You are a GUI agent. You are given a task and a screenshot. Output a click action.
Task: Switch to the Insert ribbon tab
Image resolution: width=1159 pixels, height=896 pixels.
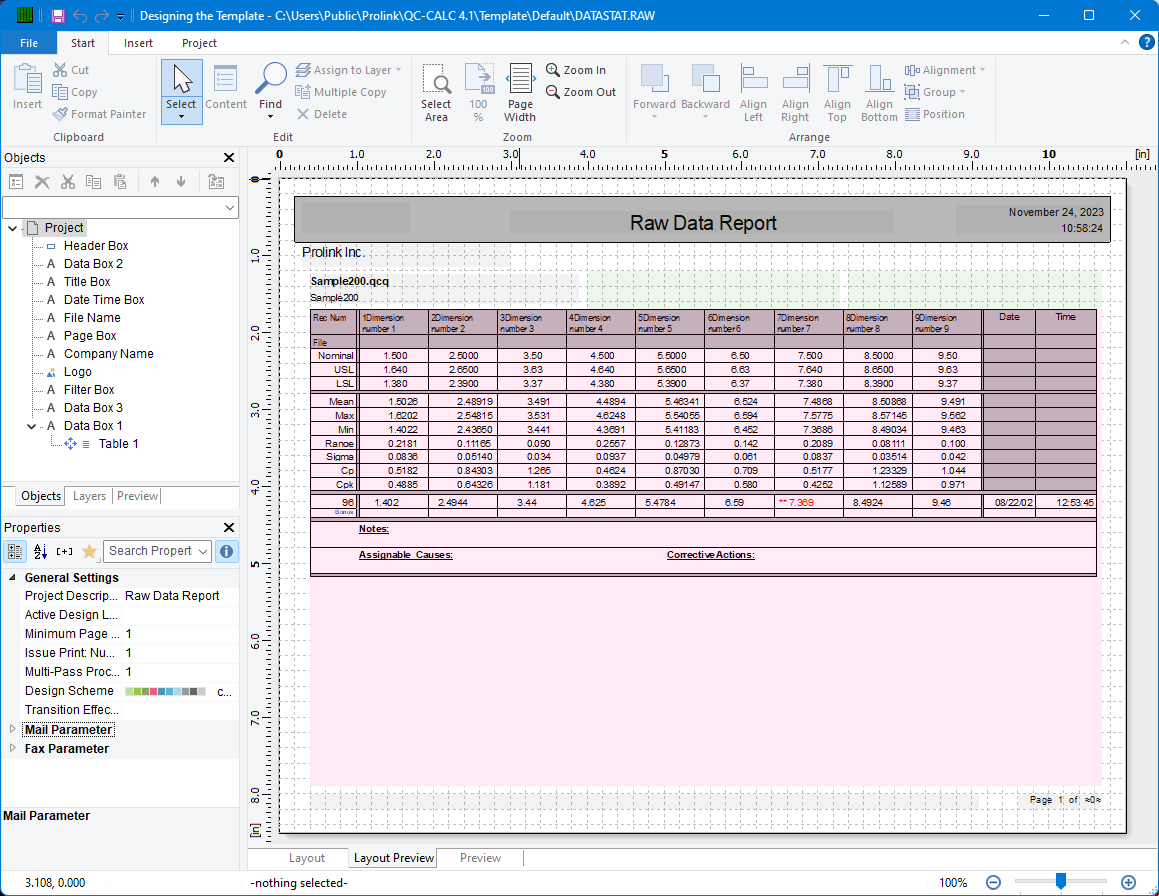pyautogui.click(x=138, y=43)
